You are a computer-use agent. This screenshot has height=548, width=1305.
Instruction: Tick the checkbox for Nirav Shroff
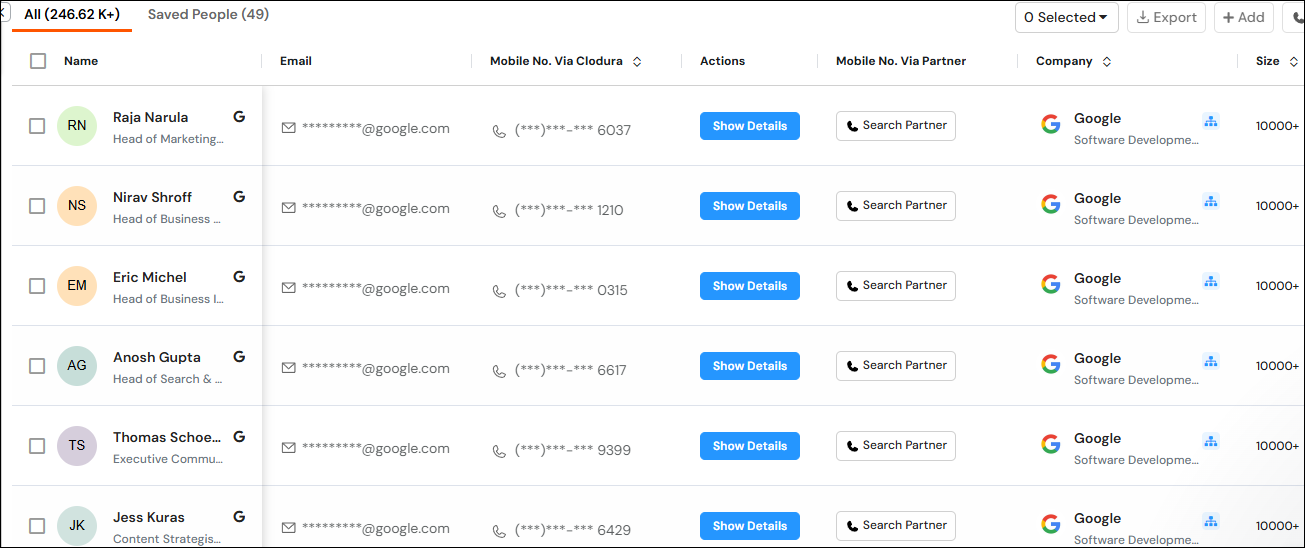click(x=37, y=206)
